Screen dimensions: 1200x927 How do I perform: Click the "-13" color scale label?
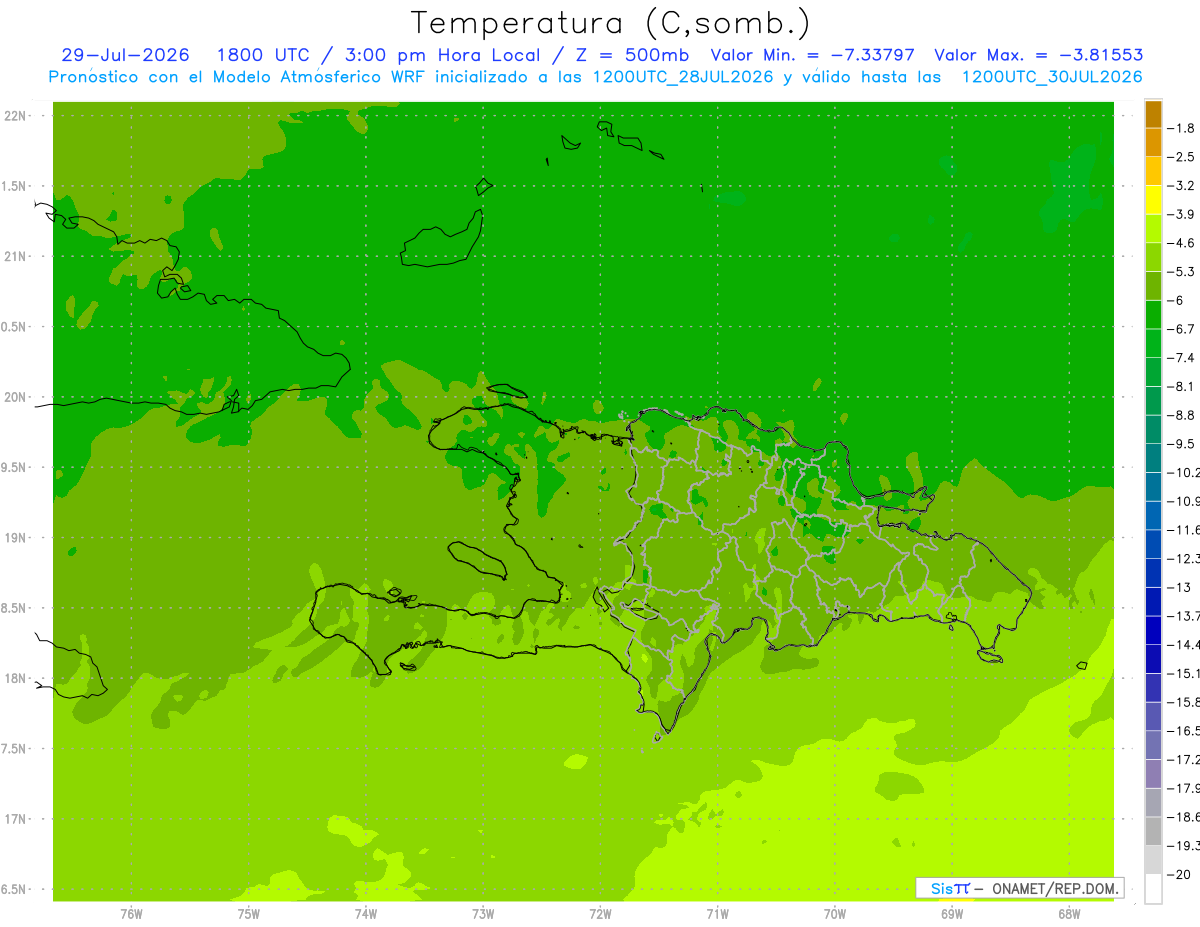point(1180,587)
